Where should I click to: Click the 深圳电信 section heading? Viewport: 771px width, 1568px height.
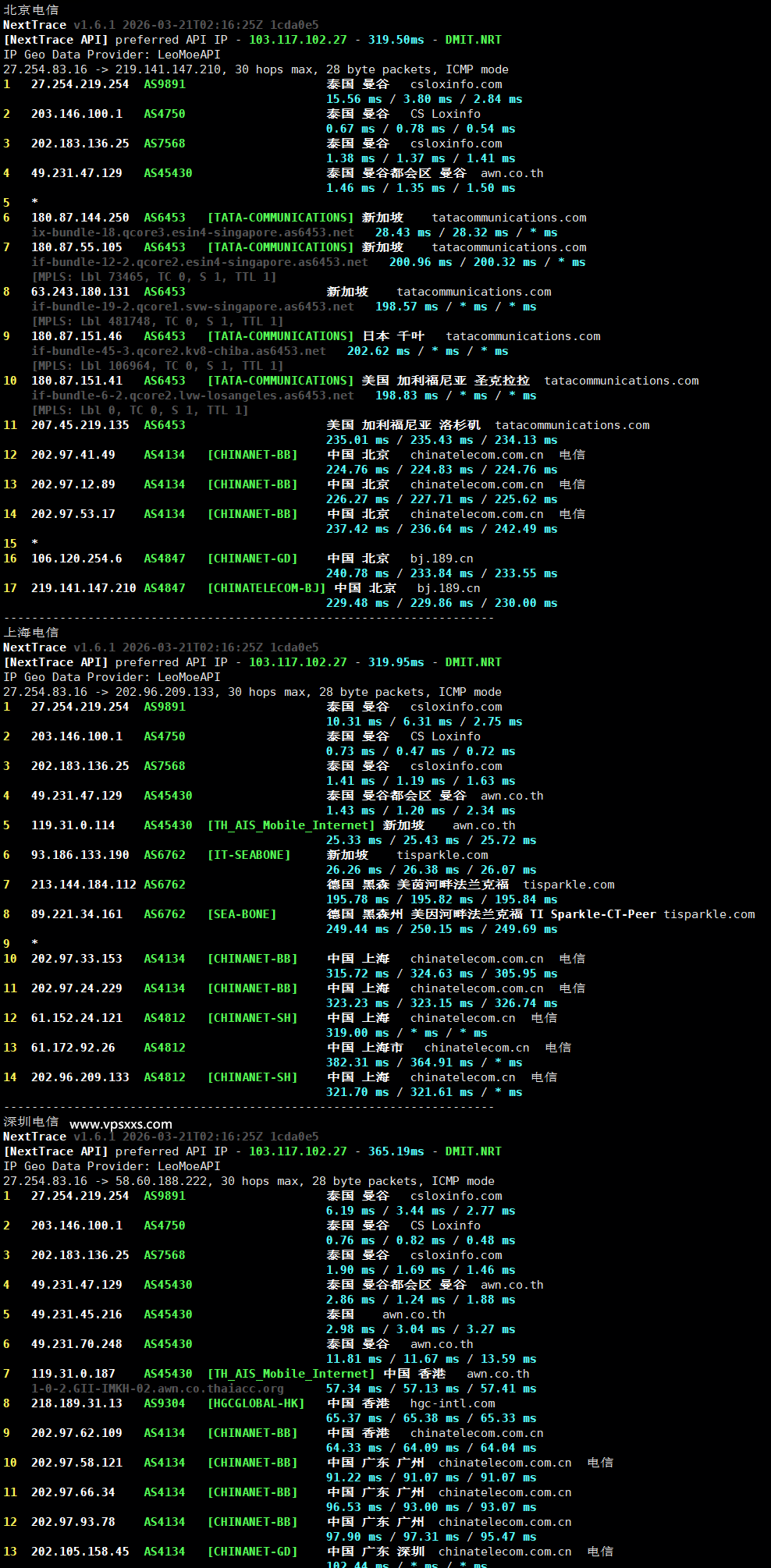[30, 1122]
